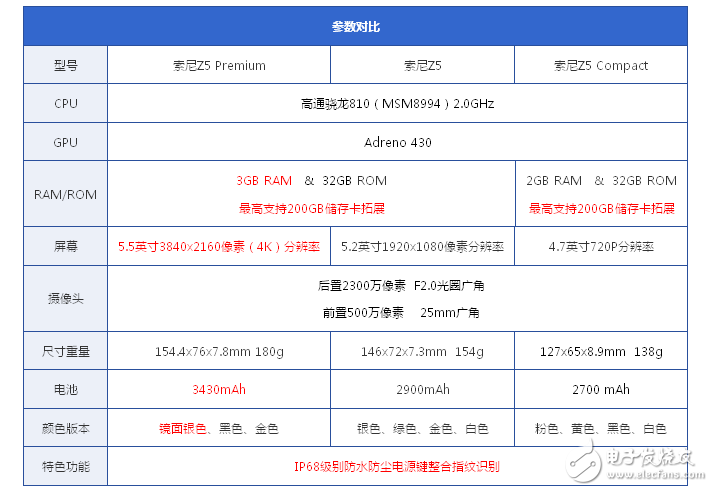
Task: Click the 索尼Z5 Premium model cell
Action: (219, 65)
